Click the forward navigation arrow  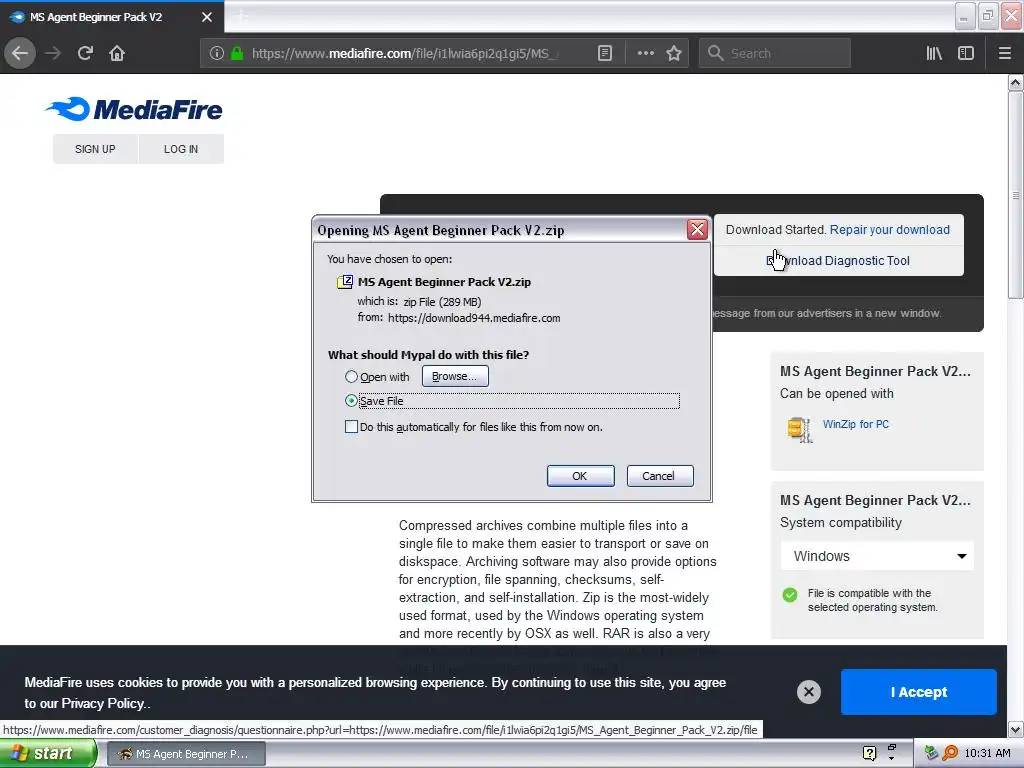pyautogui.click(x=53, y=53)
